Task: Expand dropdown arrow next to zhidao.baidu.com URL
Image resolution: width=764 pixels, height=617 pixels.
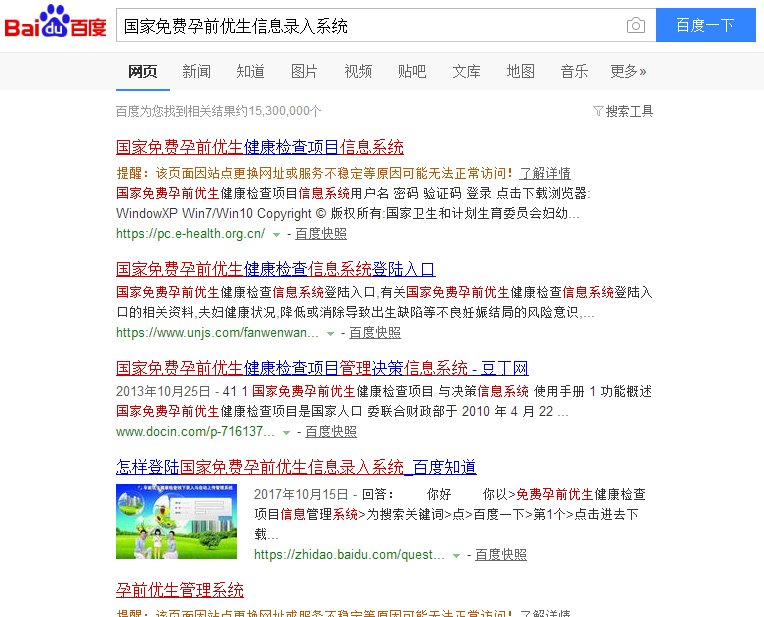Action: 457,556
